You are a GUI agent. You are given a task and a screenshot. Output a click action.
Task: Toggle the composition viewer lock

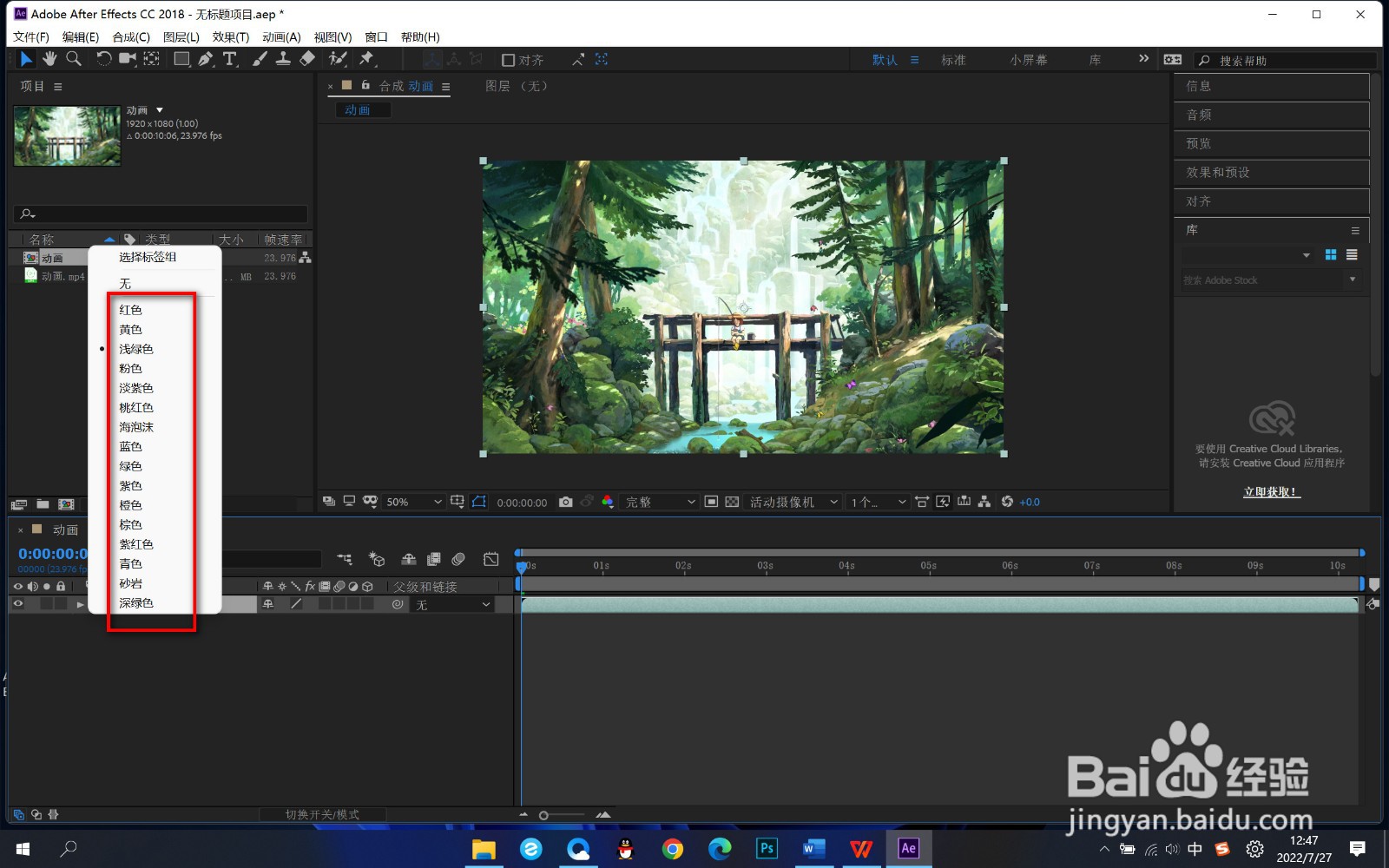click(x=365, y=85)
